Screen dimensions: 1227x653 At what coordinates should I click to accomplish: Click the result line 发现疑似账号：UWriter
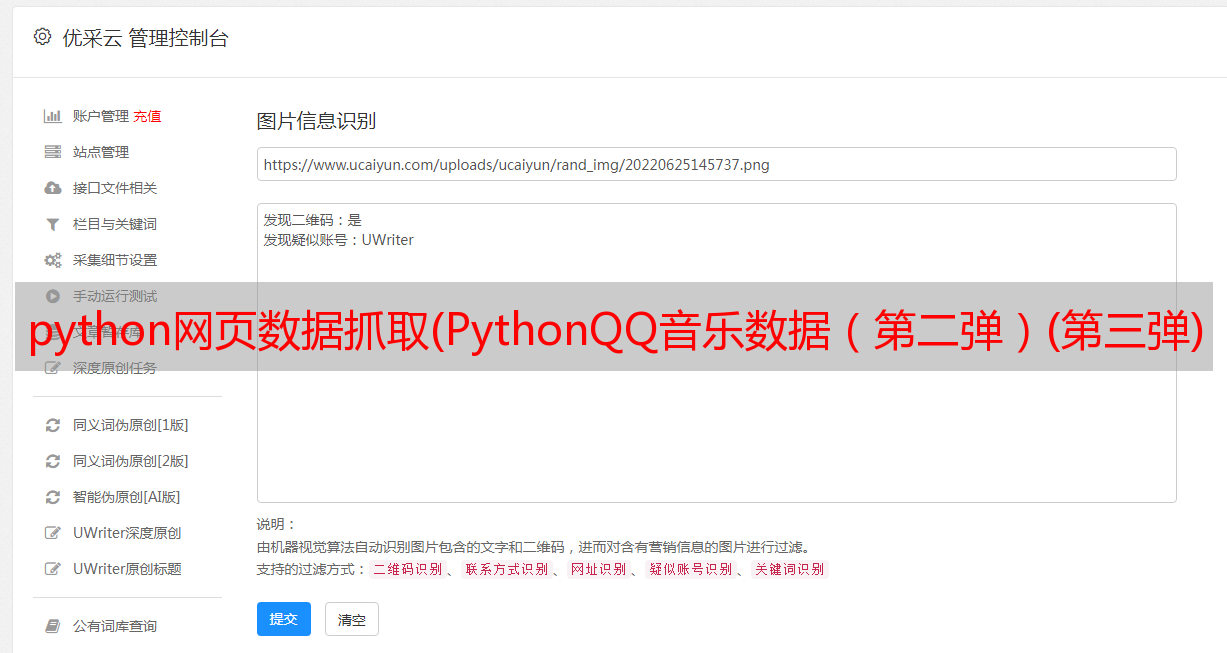338,240
